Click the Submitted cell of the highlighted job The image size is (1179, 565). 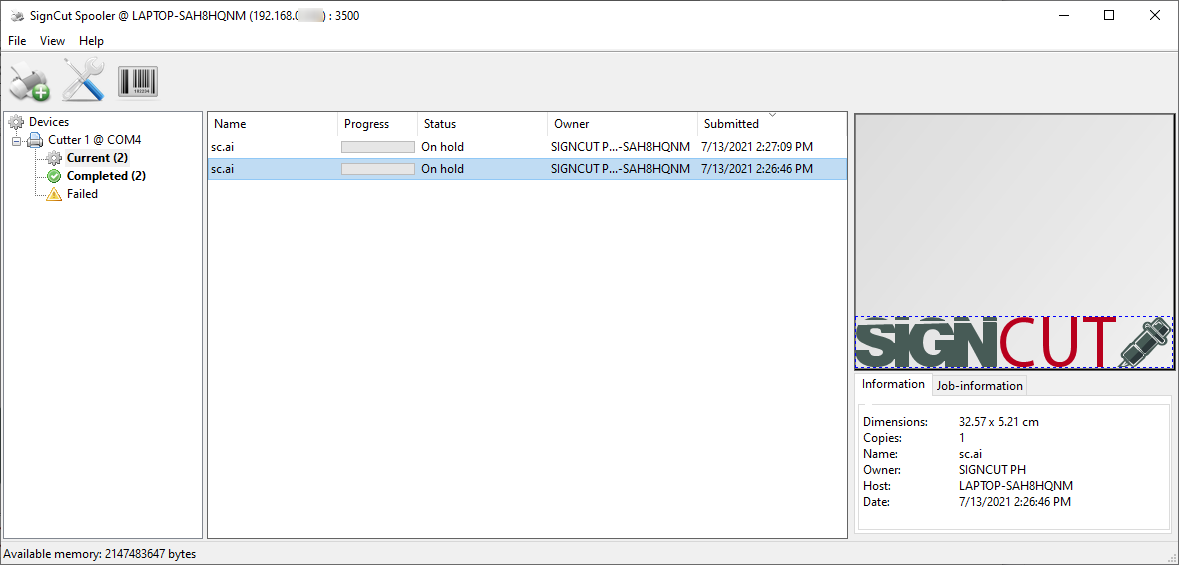pos(756,169)
